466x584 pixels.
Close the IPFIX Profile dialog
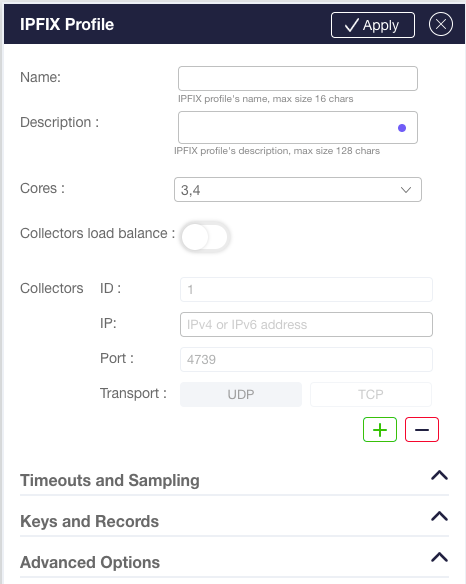pos(441,25)
